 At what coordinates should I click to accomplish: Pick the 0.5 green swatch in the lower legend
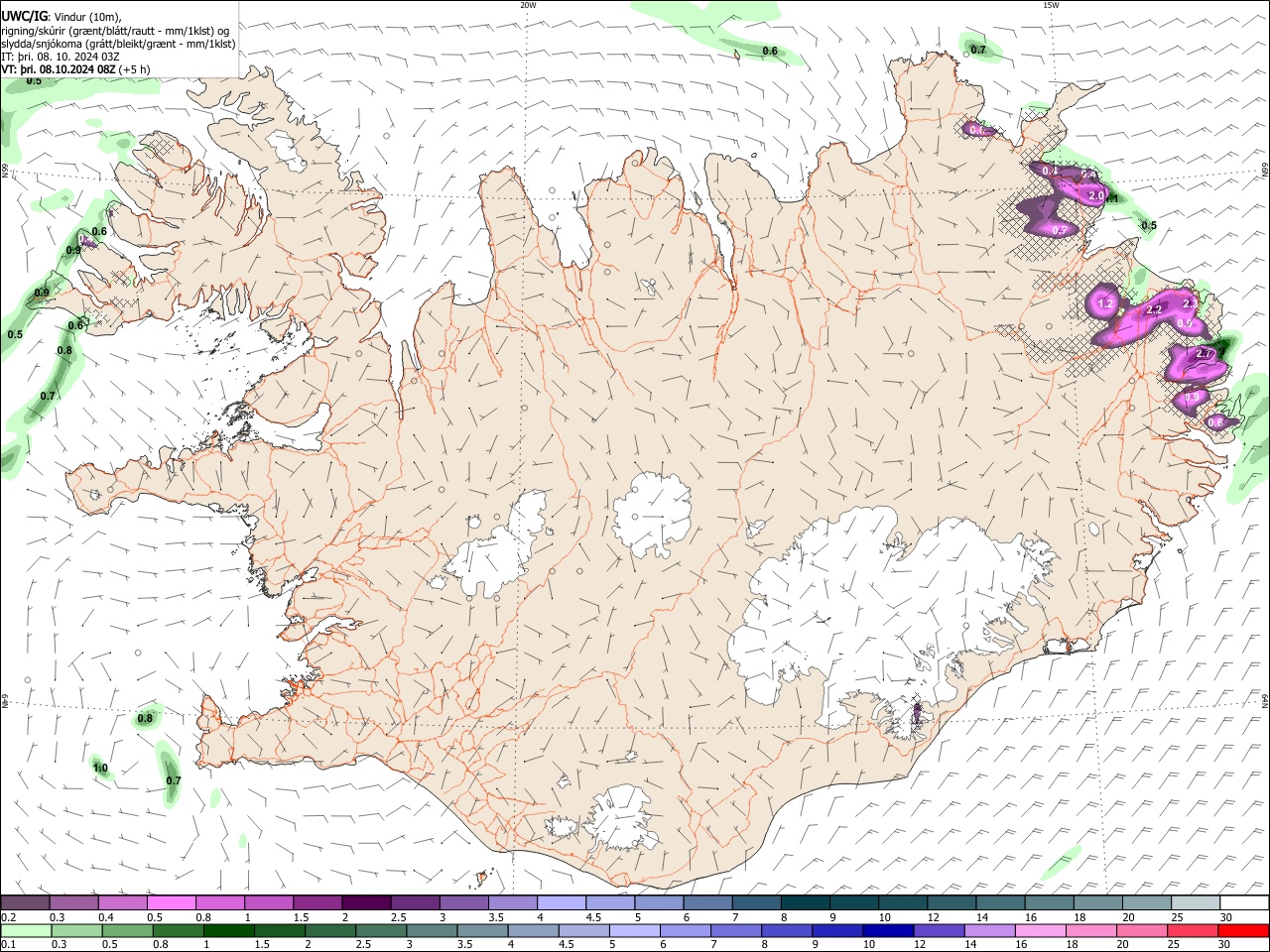click(x=128, y=931)
